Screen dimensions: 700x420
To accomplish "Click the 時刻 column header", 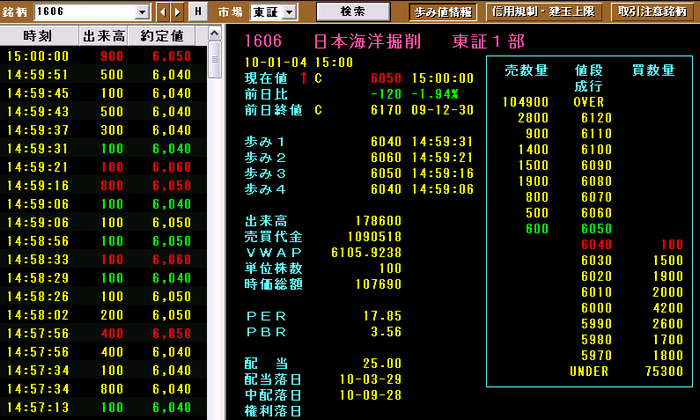I will pos(38,36).
